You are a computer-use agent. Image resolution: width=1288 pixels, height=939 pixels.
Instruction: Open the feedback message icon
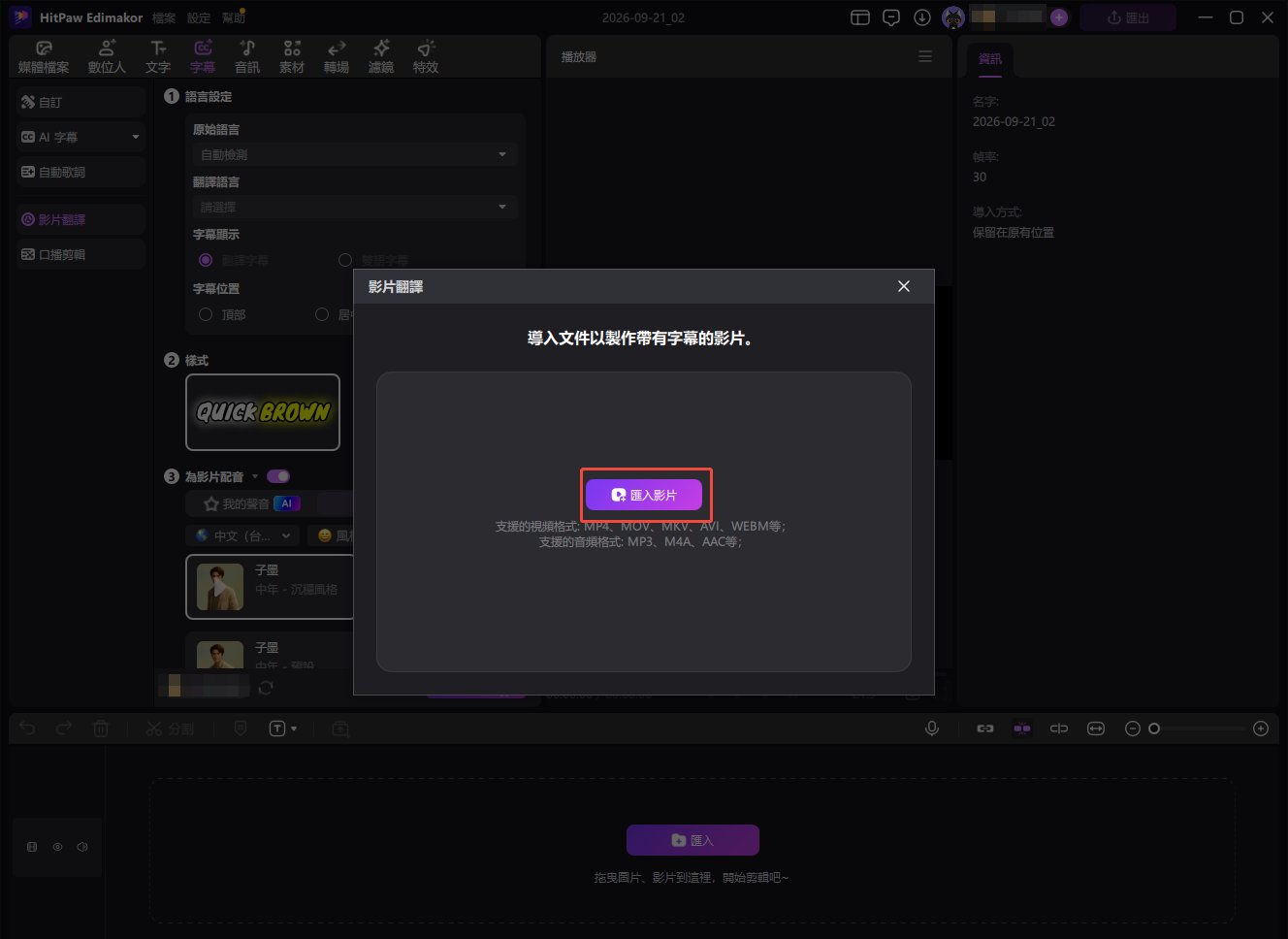coord(891,17)
